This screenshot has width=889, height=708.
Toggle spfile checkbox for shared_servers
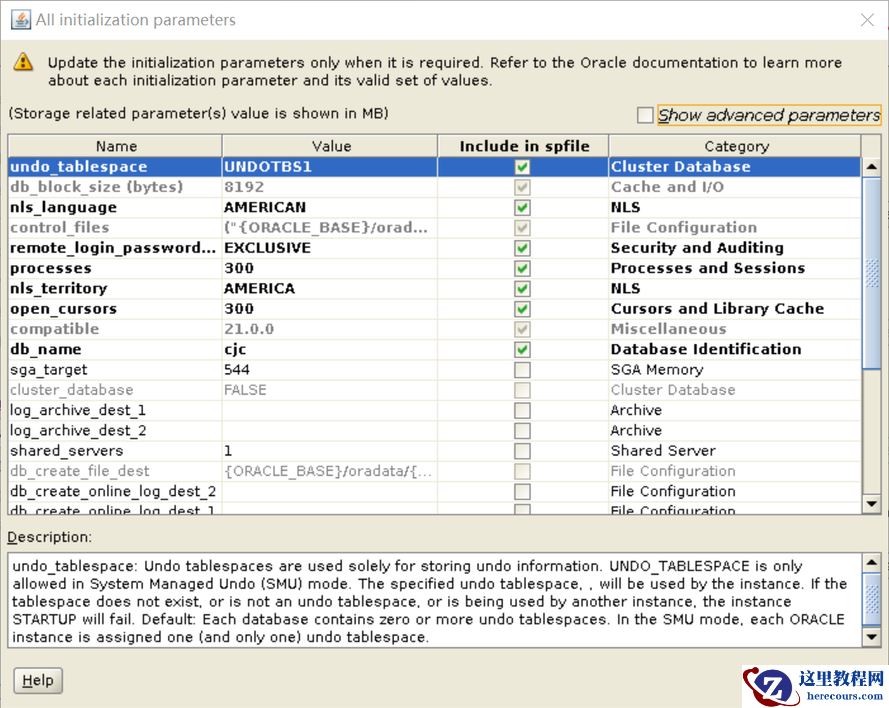click(x=522, y=451)
